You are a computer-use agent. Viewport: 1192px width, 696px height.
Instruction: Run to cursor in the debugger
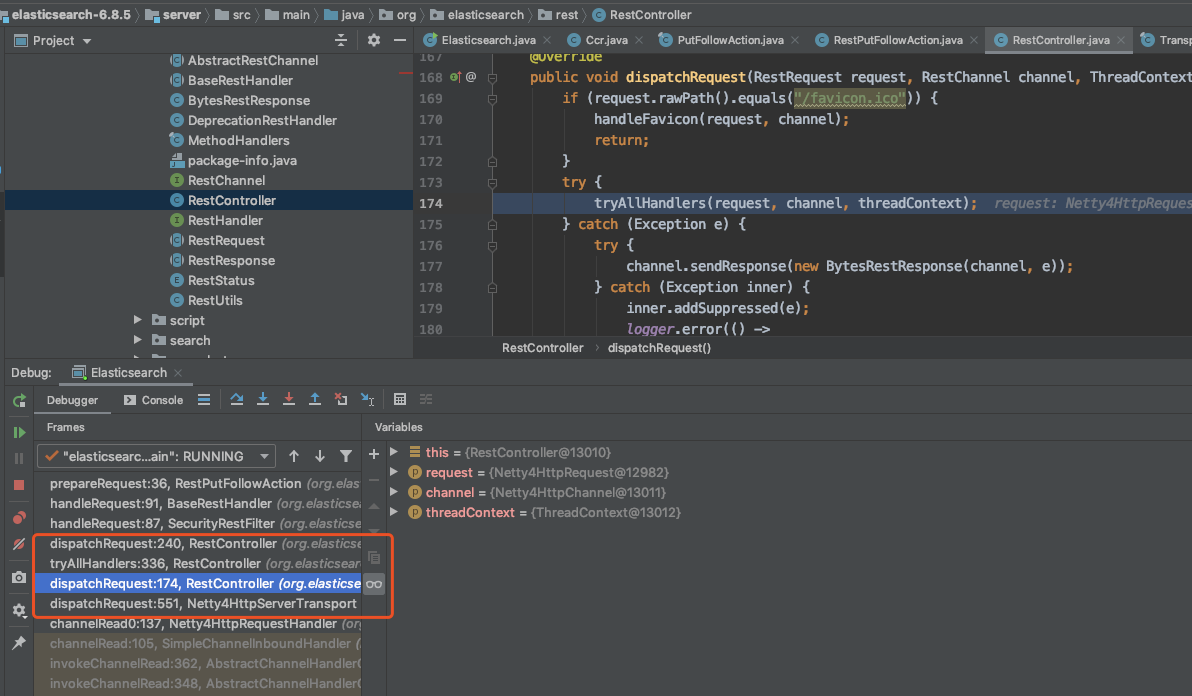coord(367,400)
